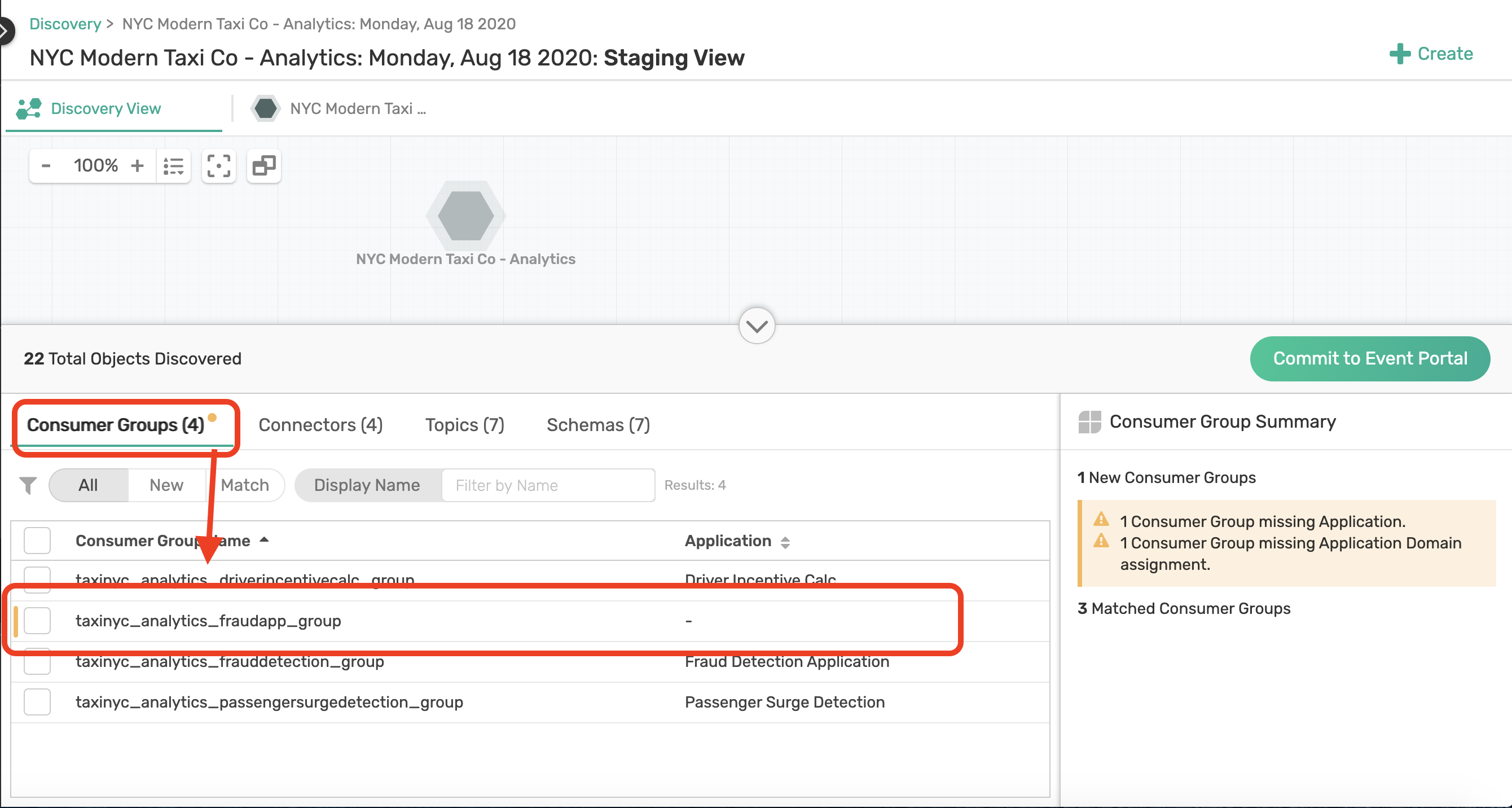Screen dimensions: 1512x808
Task: Click the Discovery View tab icon
Action: 28,108
